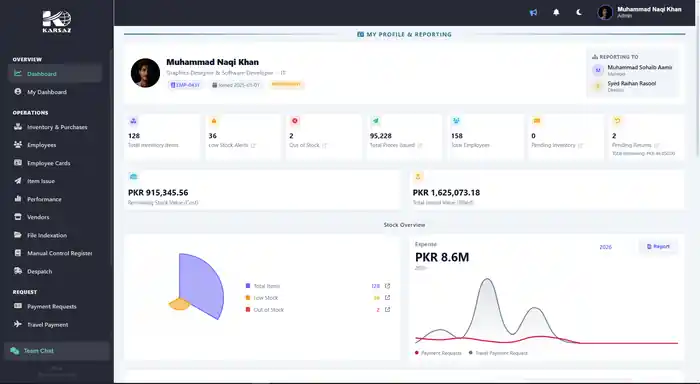Open Low Stock Alerts external link icon

point(253,146)
